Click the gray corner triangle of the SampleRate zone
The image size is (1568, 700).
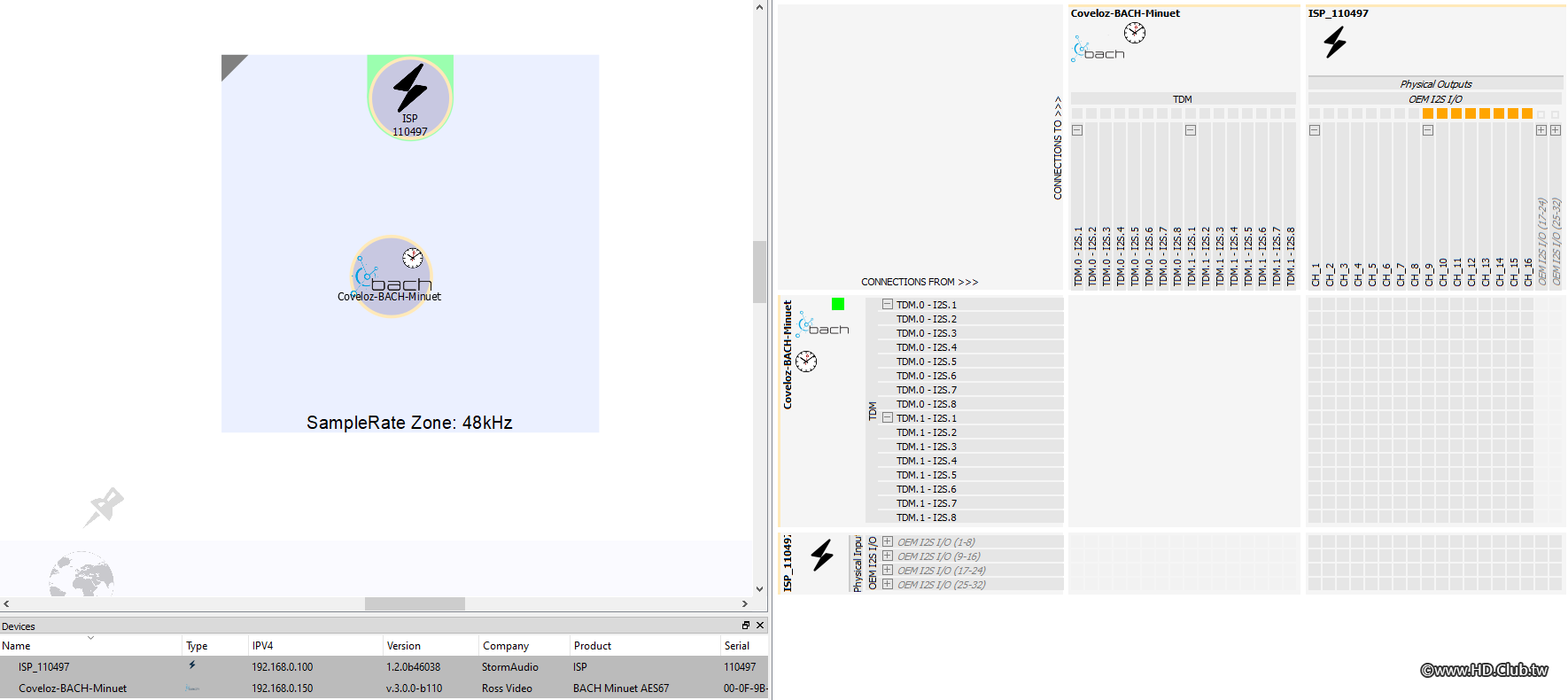pos(231,65)
